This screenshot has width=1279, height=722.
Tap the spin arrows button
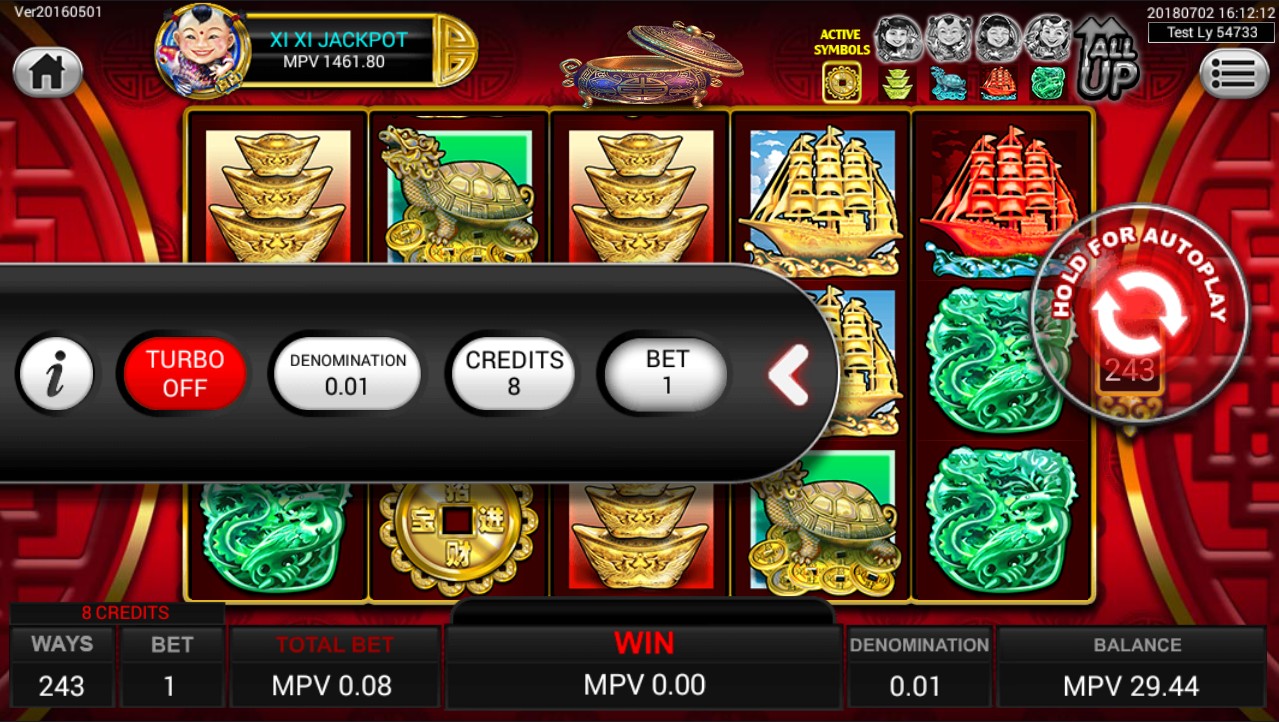[1139, 314]
